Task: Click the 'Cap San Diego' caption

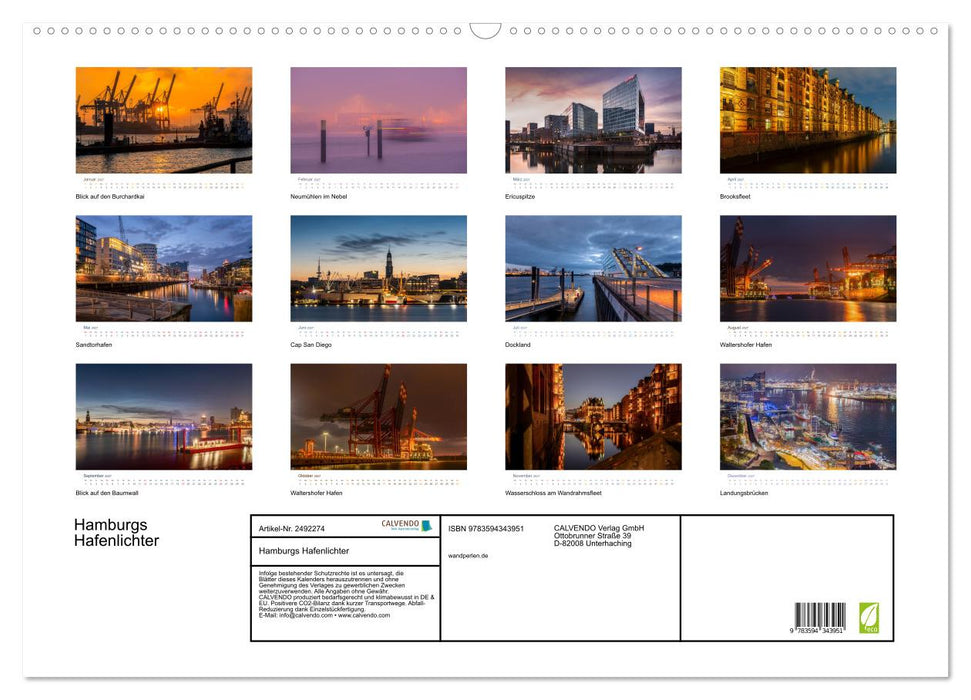Action: [311, 344]
